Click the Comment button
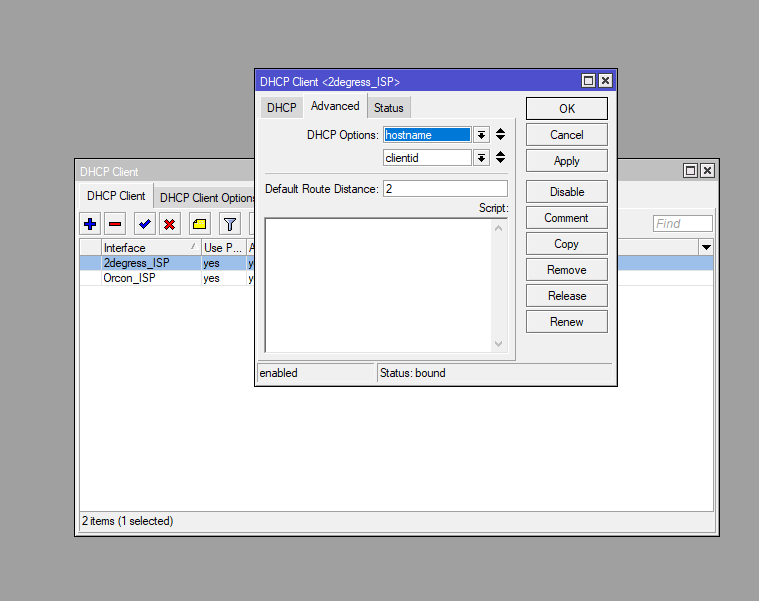Screen dimensions: 759x611 (x=567, y=218)
